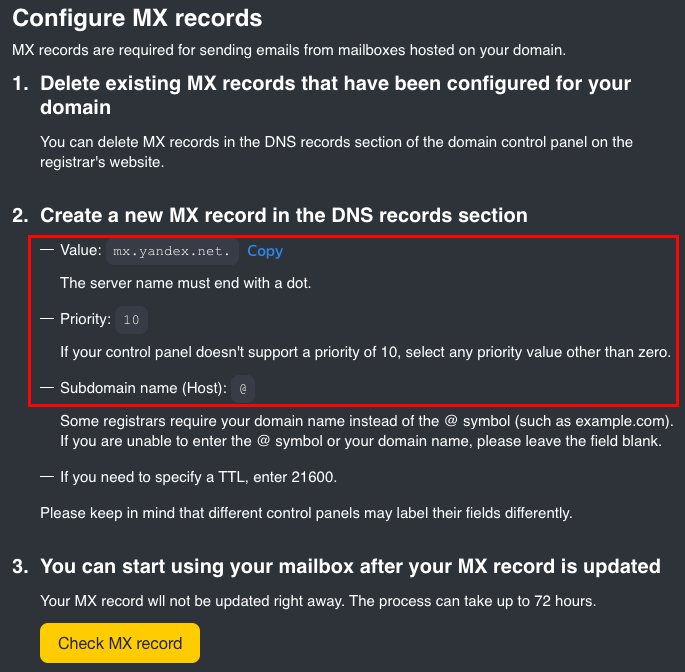The image size is (685, 672).
Task: Click the paragraph mentioning example.com
Action: 367,431
